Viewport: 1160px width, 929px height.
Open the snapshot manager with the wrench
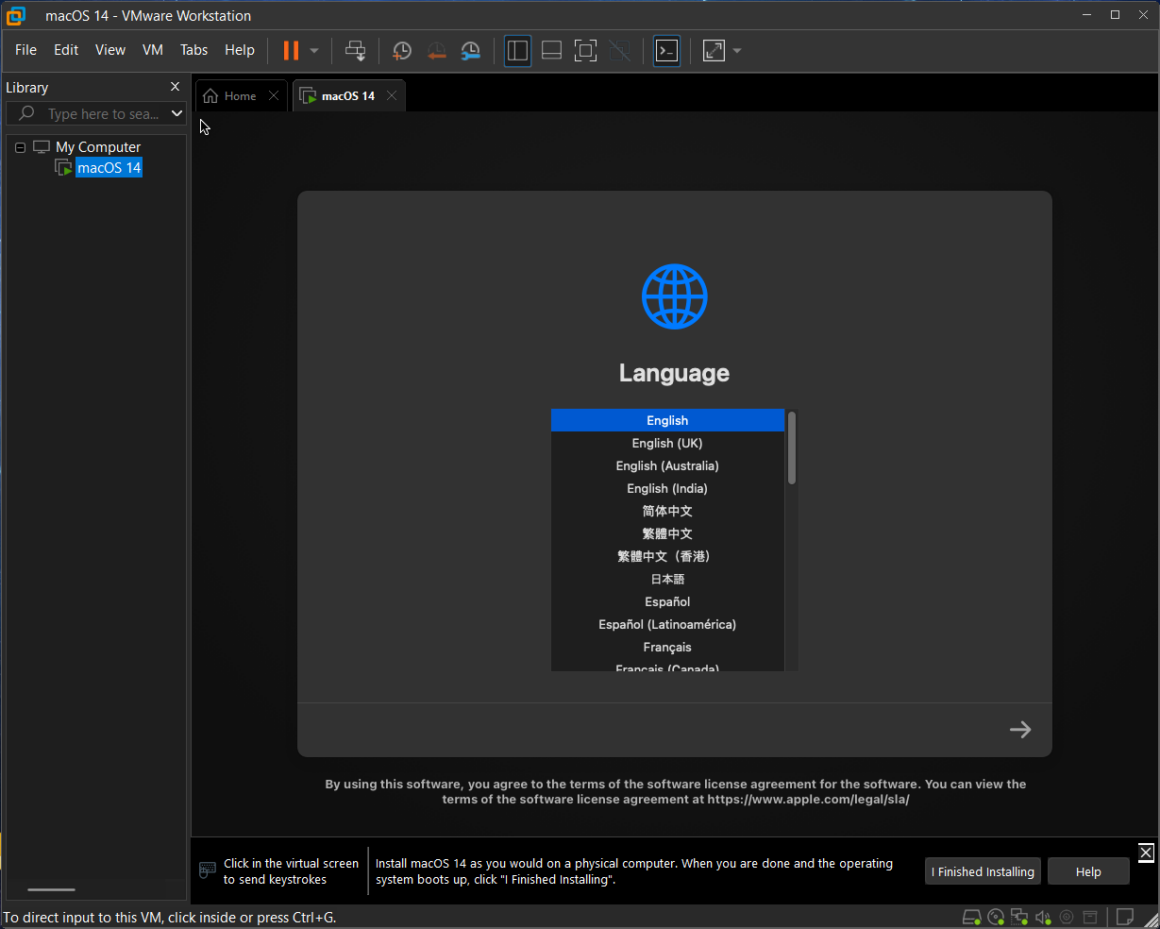pos(471,50)
